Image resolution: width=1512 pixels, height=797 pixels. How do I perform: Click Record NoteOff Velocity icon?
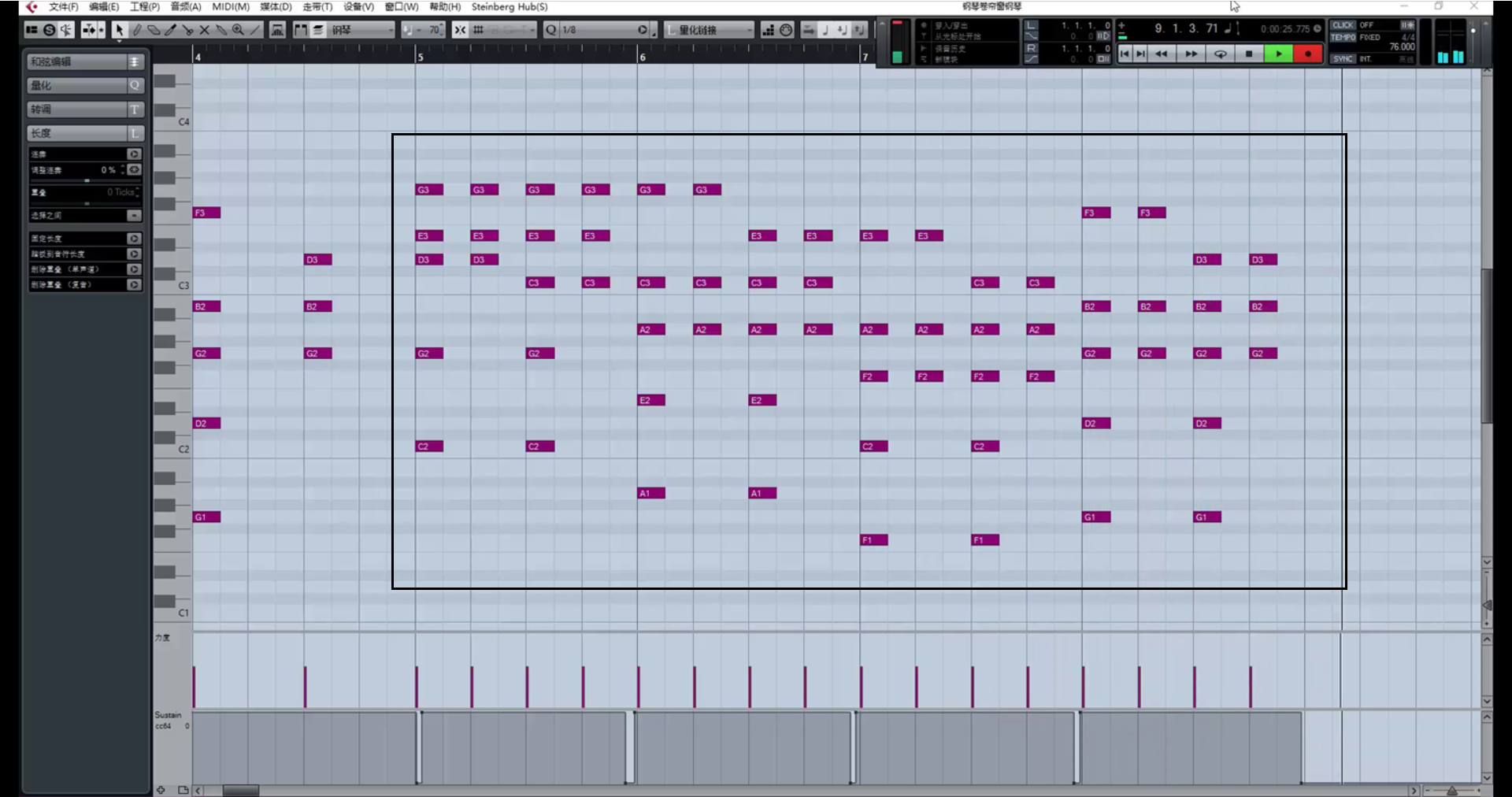(x=859, y=30)
